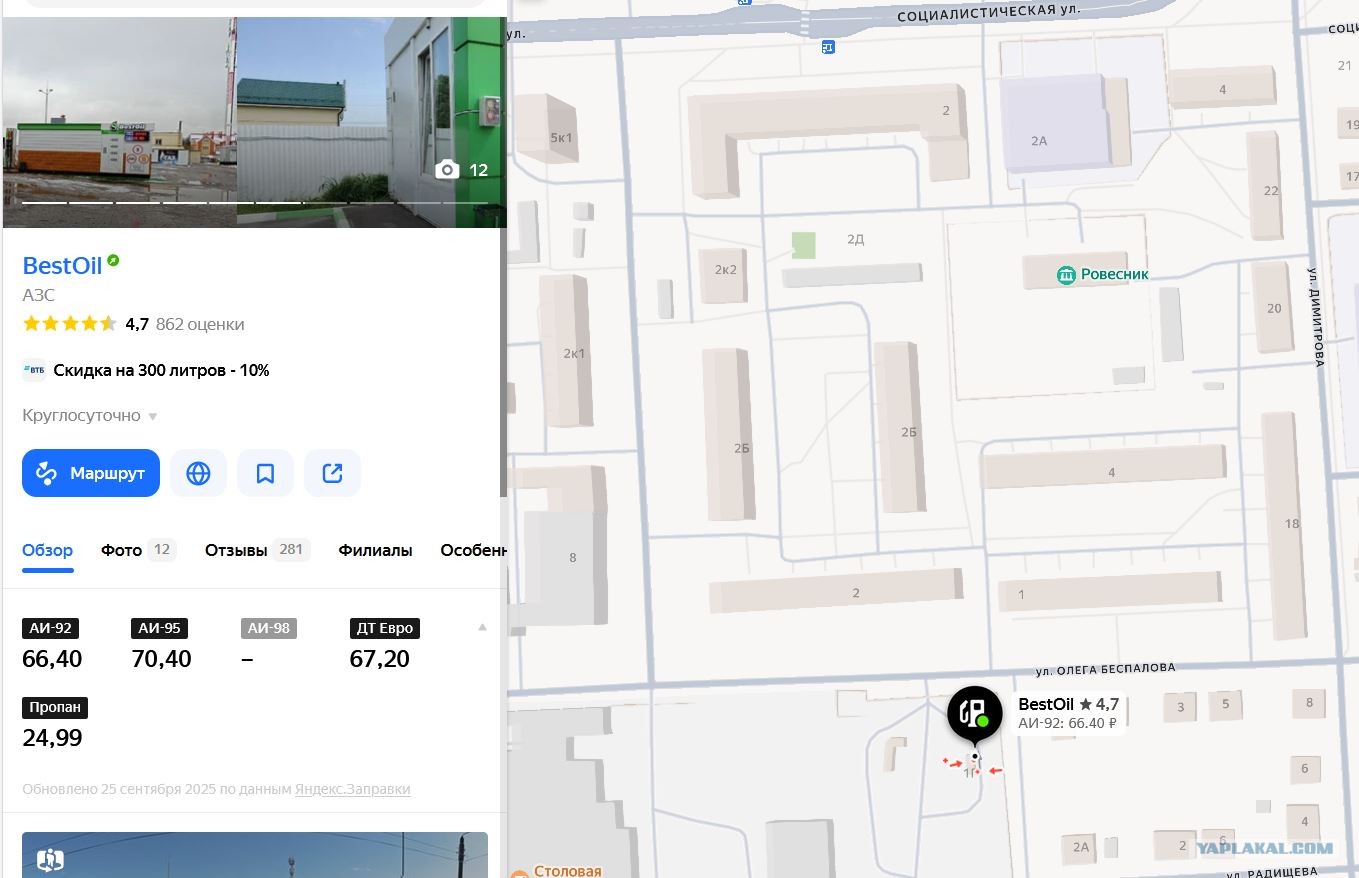Click the 66,40 price in the panel

click(52, 659)
